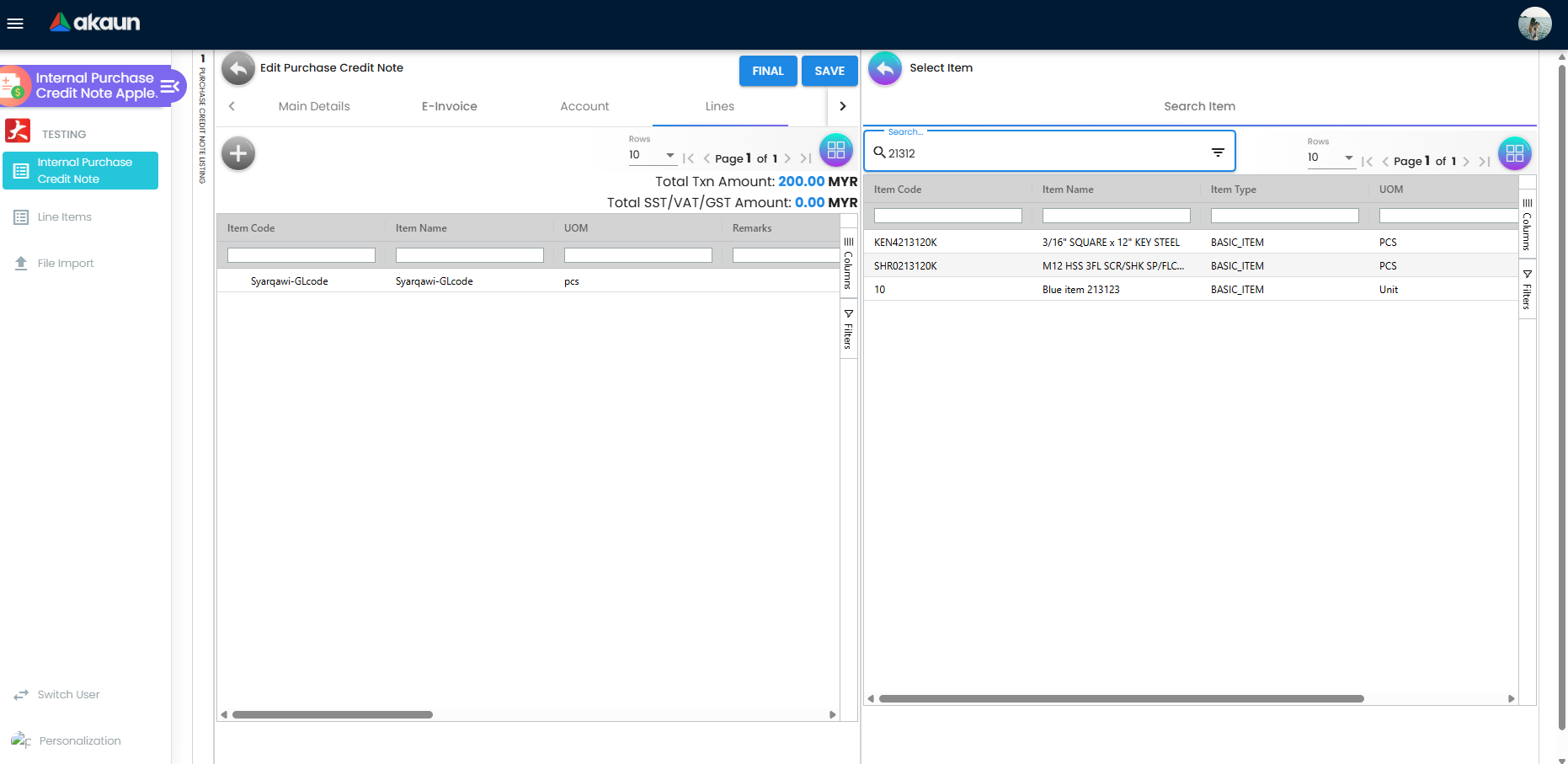Image resolution: width=1568 pixels, height=764 pixels.
Task: Add a new line with plus button
Action: (x=238, y=153)
